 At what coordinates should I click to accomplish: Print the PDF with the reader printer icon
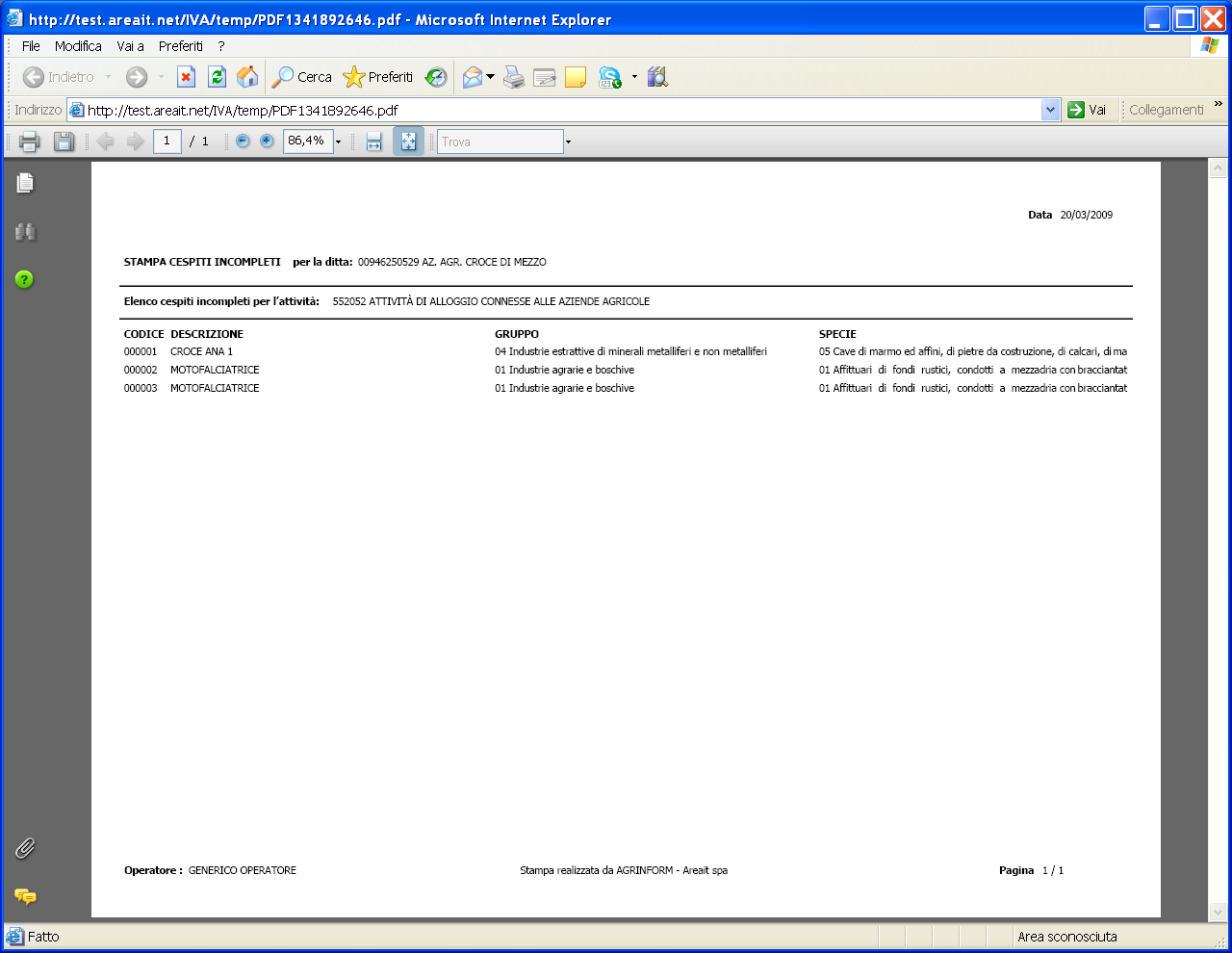pos(30,142)
